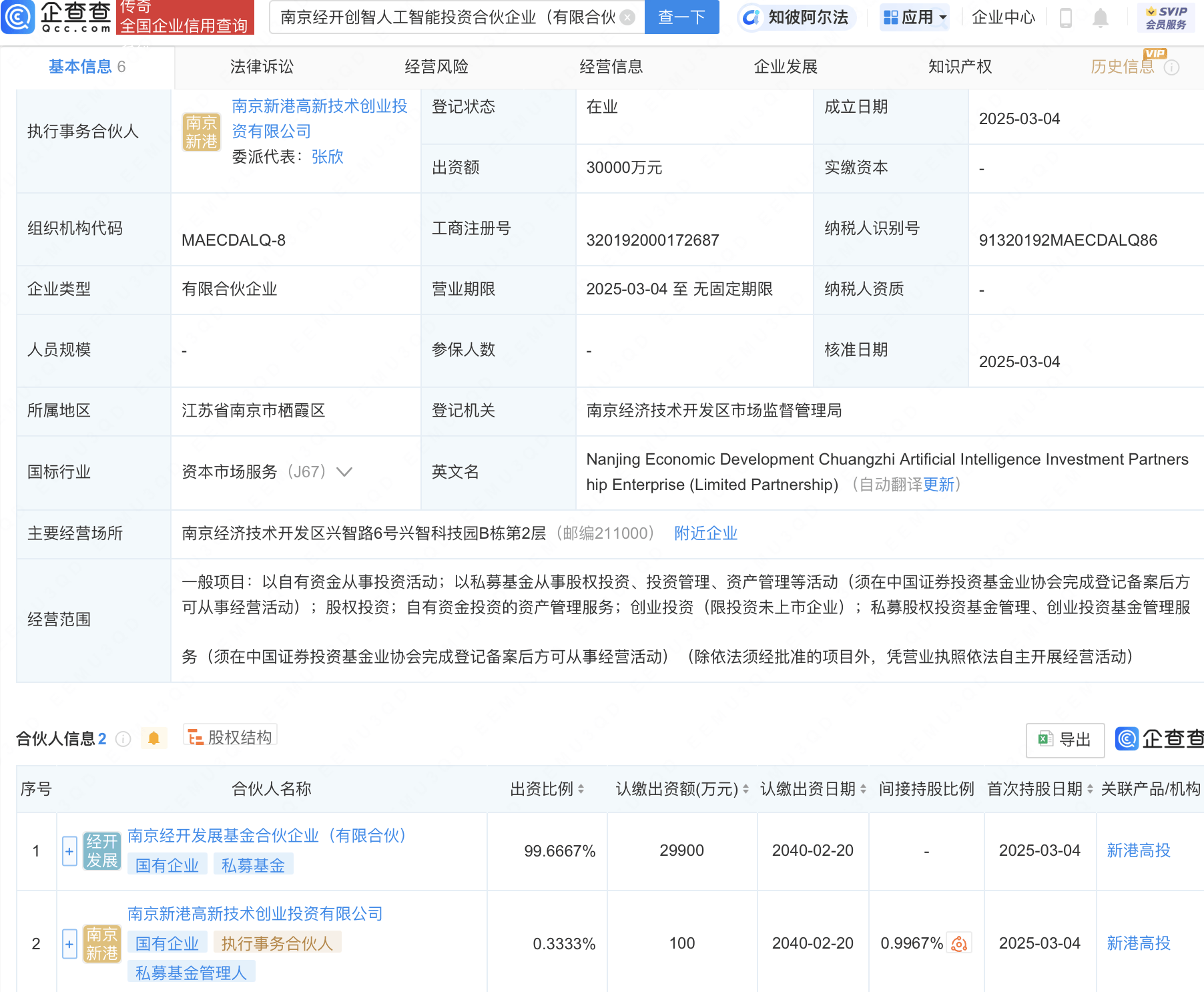Open SVIP member services badge
Viewport: 1204px width, 992px height.
(x=1166, y=18)
